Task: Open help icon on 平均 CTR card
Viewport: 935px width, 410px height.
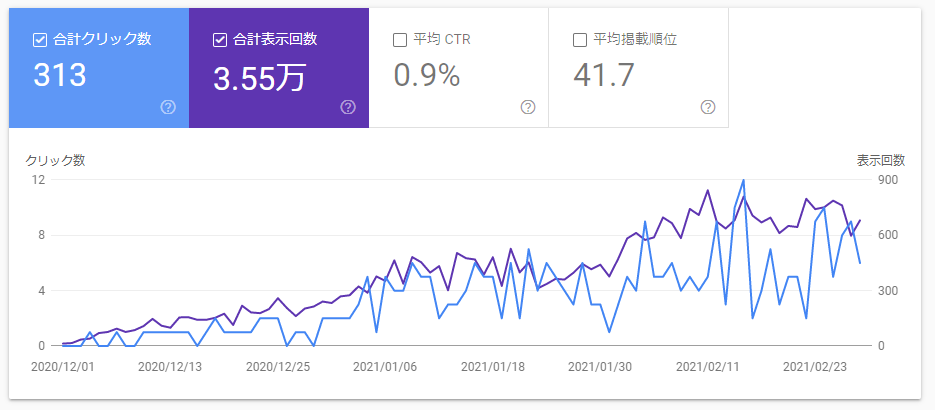Action: [x=528, y=107]
